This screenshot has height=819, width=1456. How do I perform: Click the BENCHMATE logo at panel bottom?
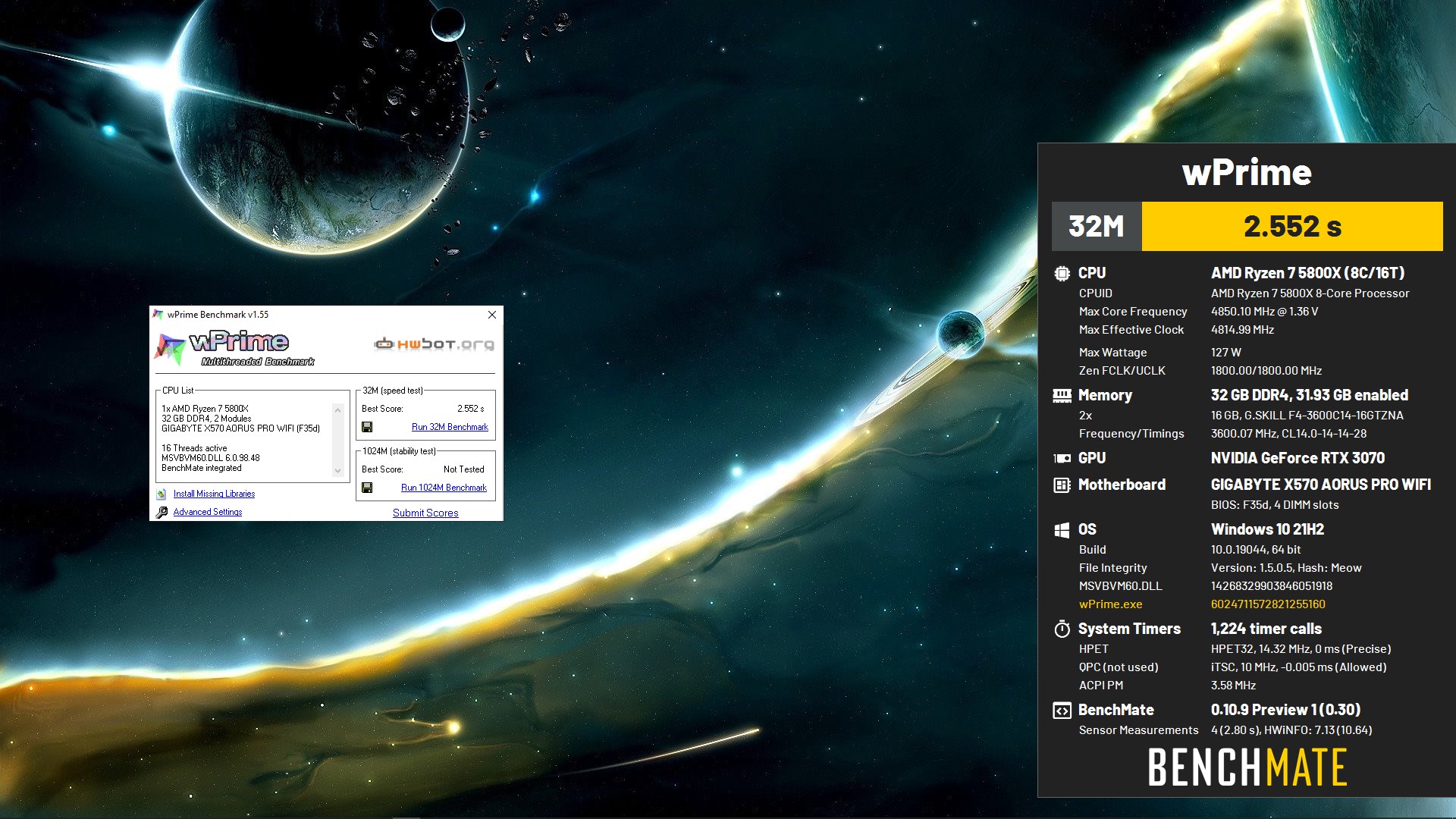click(1247, 767)
